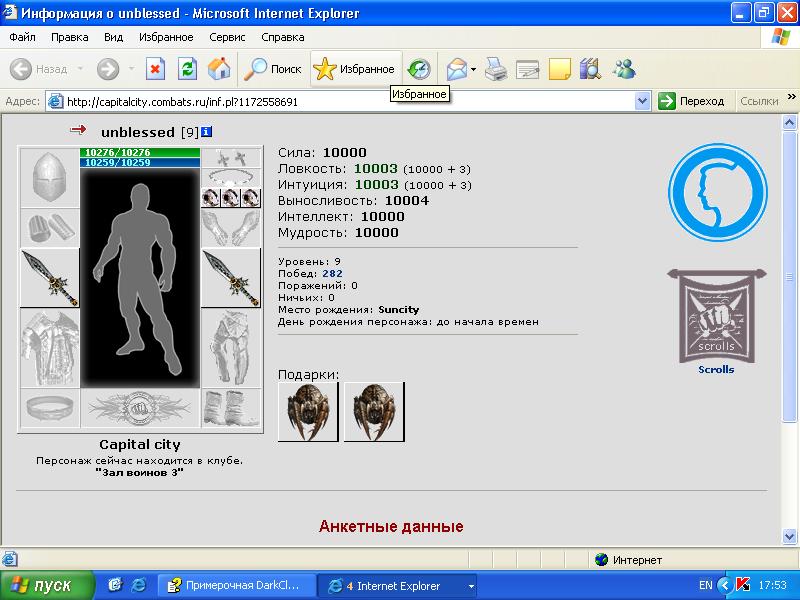Click the left-hand sword weapon slot
800x600 pixels.
point(49,278)
